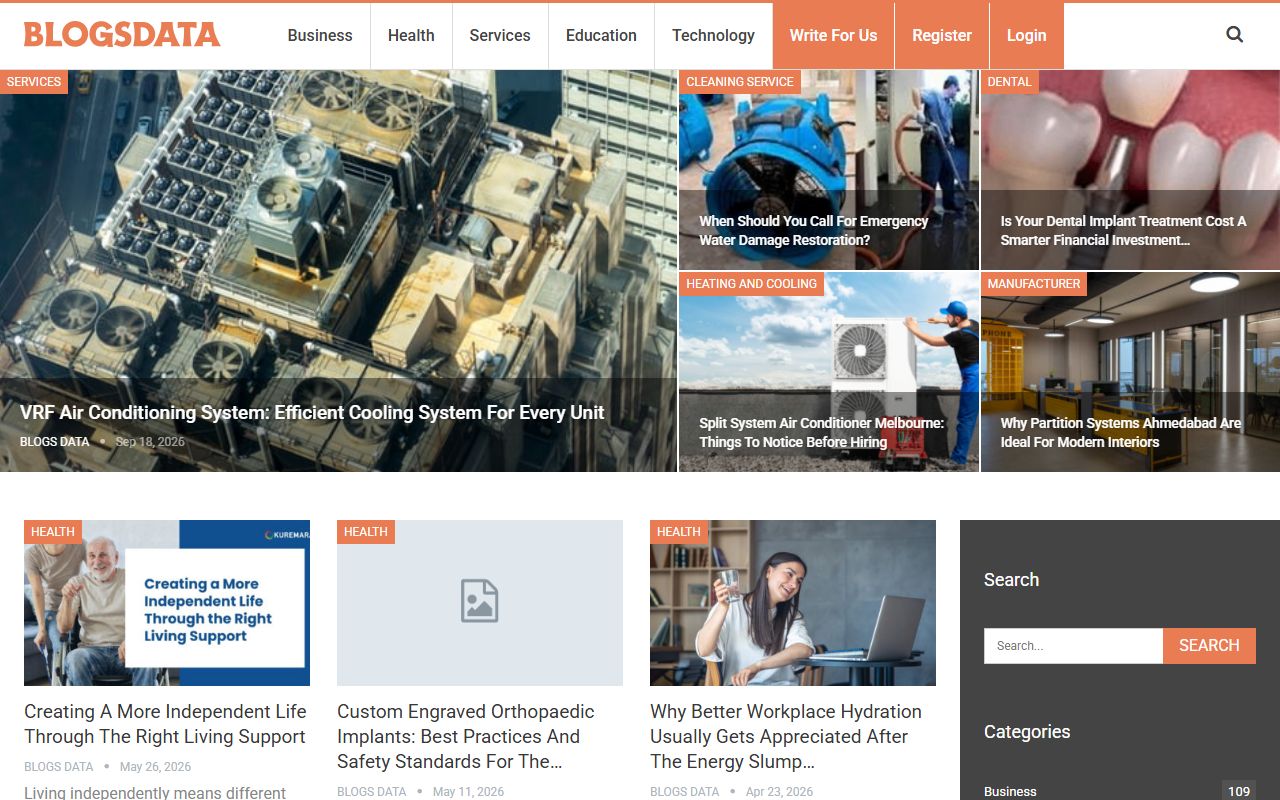Open Emergency Water Damage Restoration article
Viewport: 1280px width, 800px height.
814,230
